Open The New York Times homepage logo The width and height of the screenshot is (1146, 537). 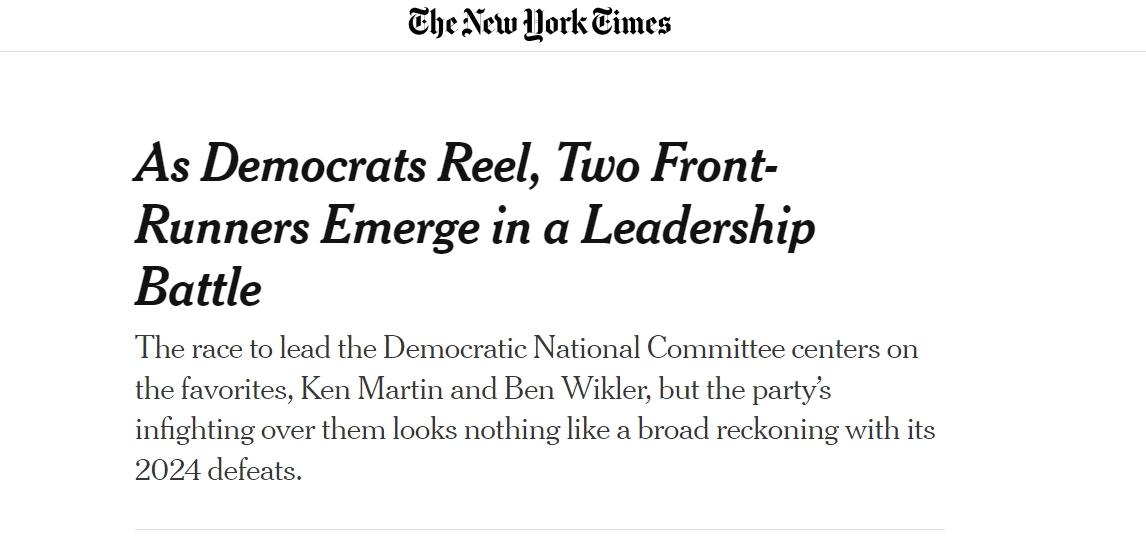[539, 23]
